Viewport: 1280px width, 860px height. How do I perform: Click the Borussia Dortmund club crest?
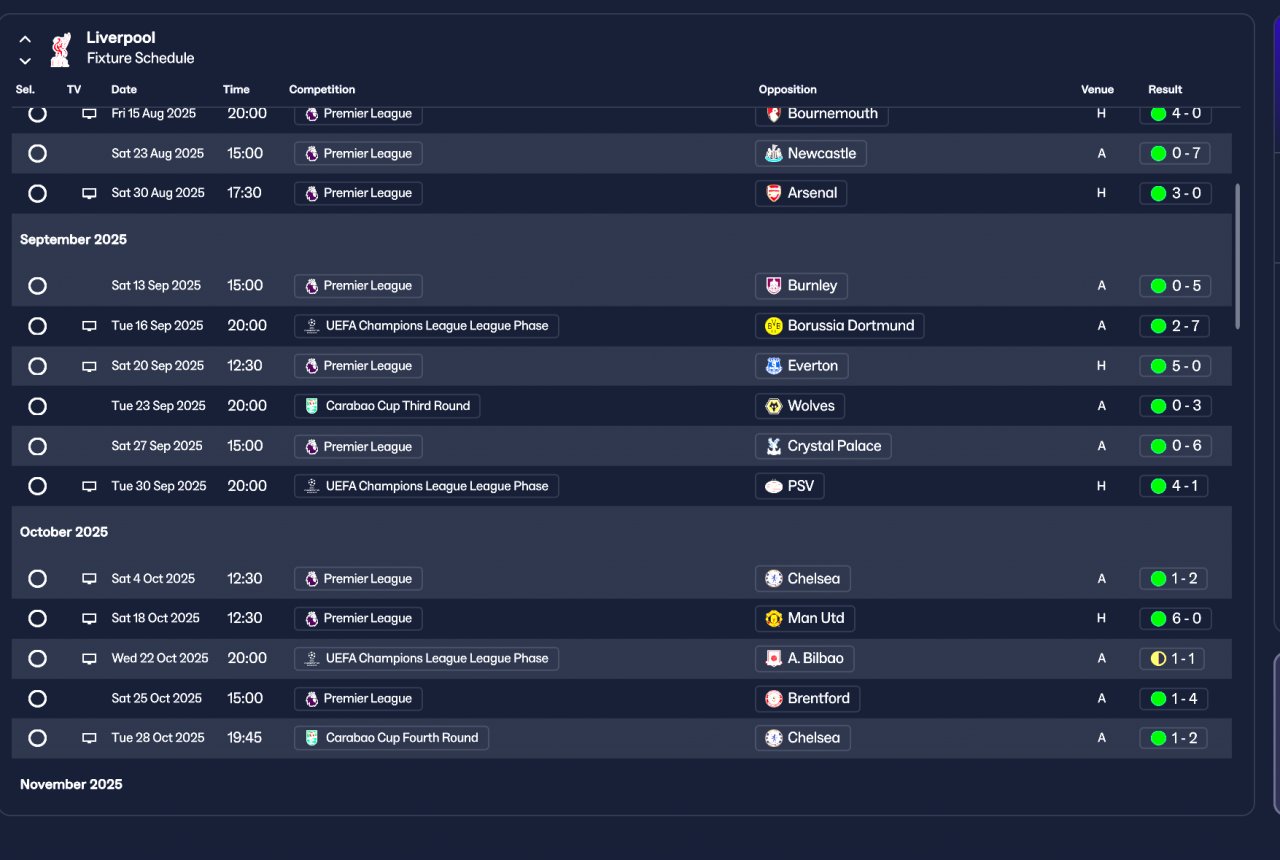pyautogui.click(x=773, y=326)
